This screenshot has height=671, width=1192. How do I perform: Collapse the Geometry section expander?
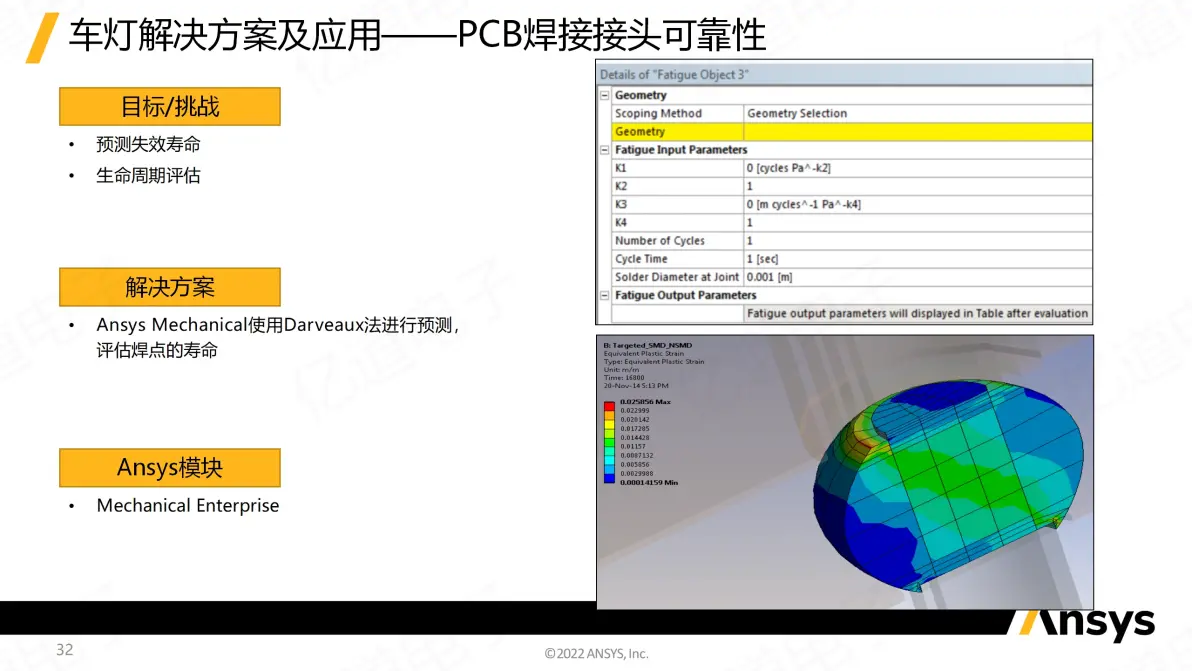[605, 95]
